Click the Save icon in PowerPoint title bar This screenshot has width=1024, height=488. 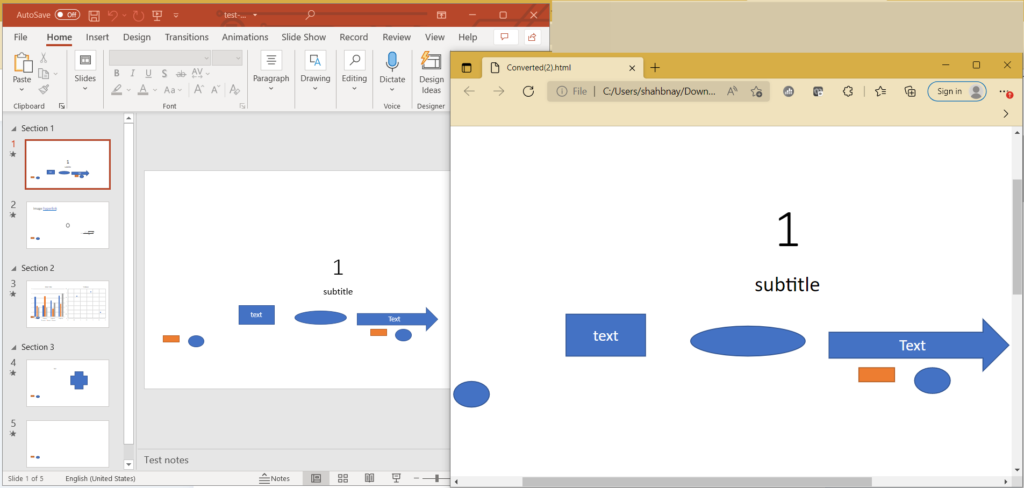coord(94,15)
